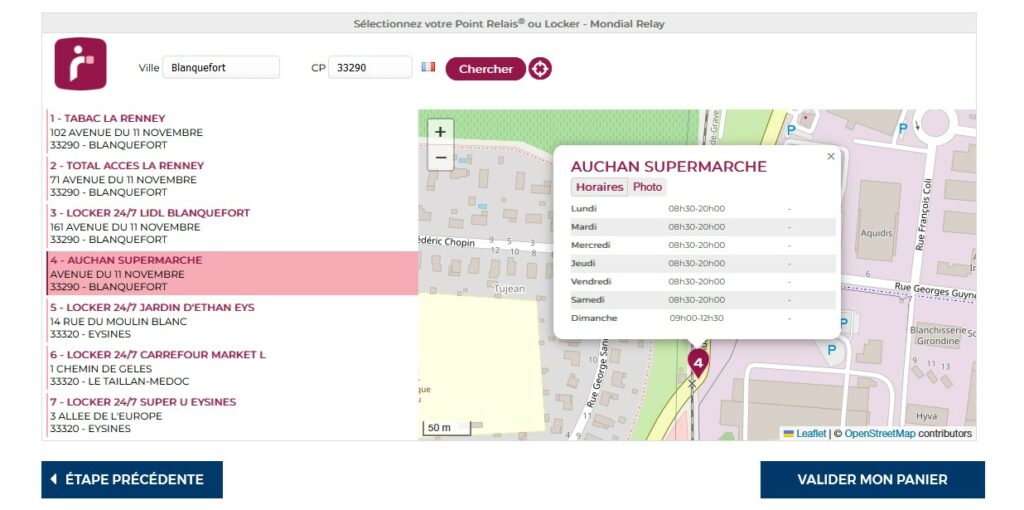1024x510 pixels.
Task: Click the 3 ALLEE DE L'EUROPE address
Action: coord(106,416)
